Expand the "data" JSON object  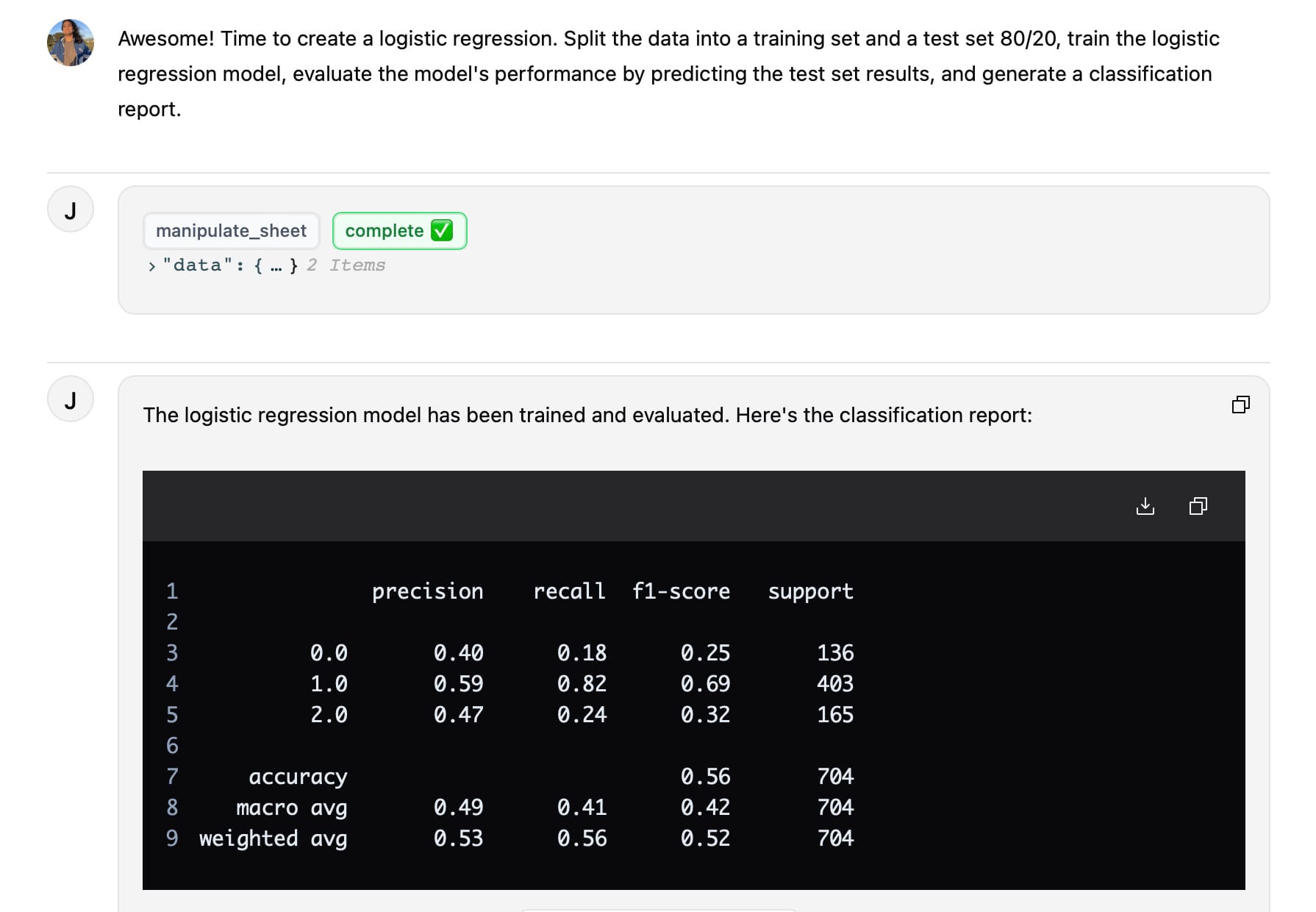[151, 266]
